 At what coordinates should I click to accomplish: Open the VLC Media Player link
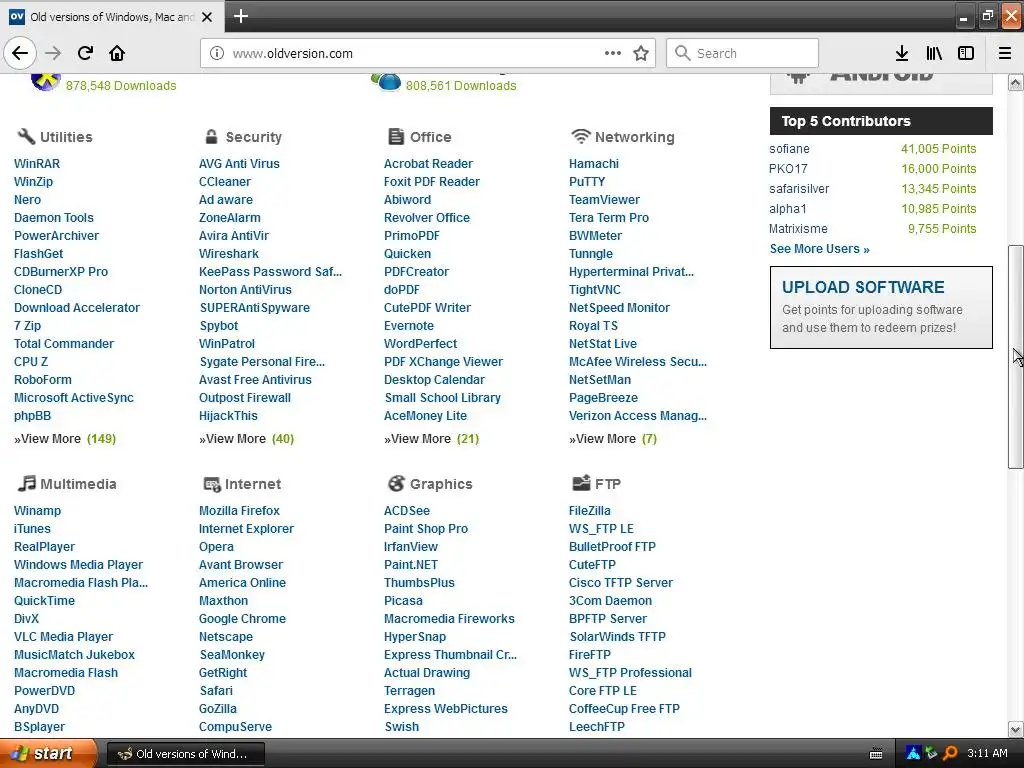click(63, 637)
